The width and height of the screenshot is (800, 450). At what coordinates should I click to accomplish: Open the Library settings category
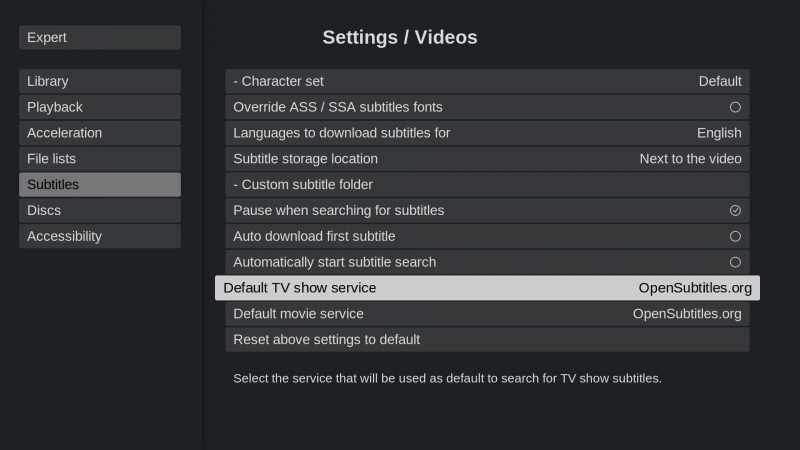pyautogui.click(x=99, y=81)
